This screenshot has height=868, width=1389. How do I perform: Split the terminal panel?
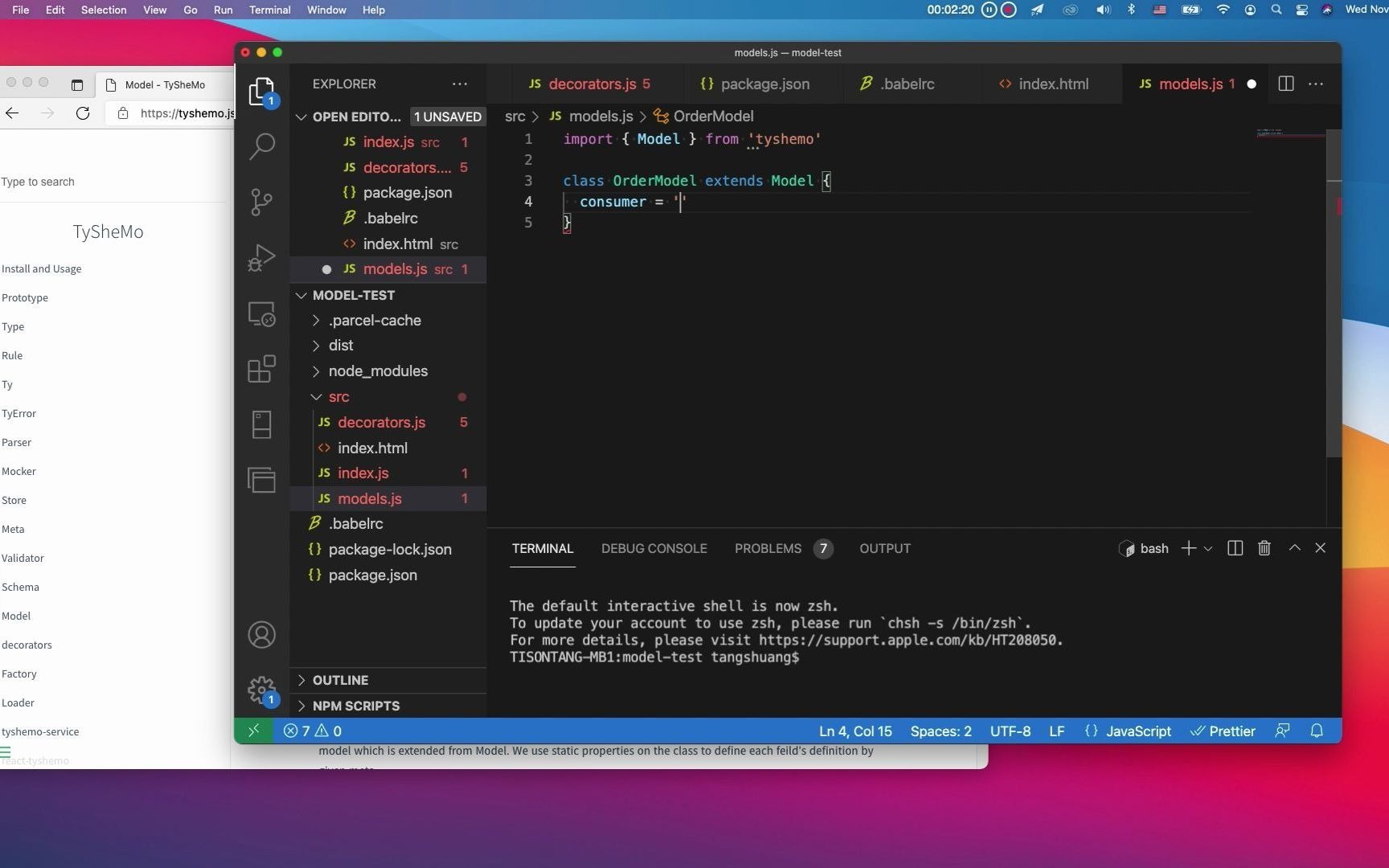coord(1235,548)
